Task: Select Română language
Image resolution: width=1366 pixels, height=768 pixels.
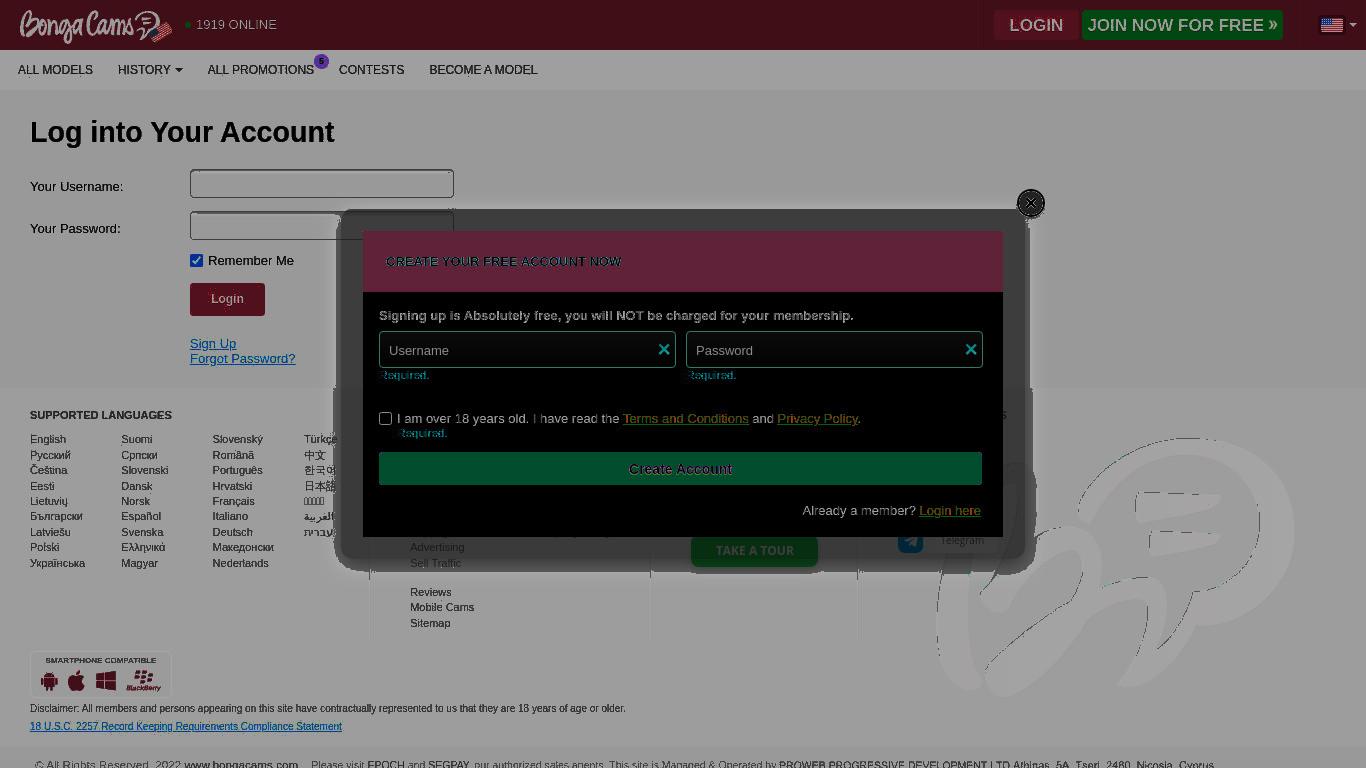Action: click(x=233, y=455)
